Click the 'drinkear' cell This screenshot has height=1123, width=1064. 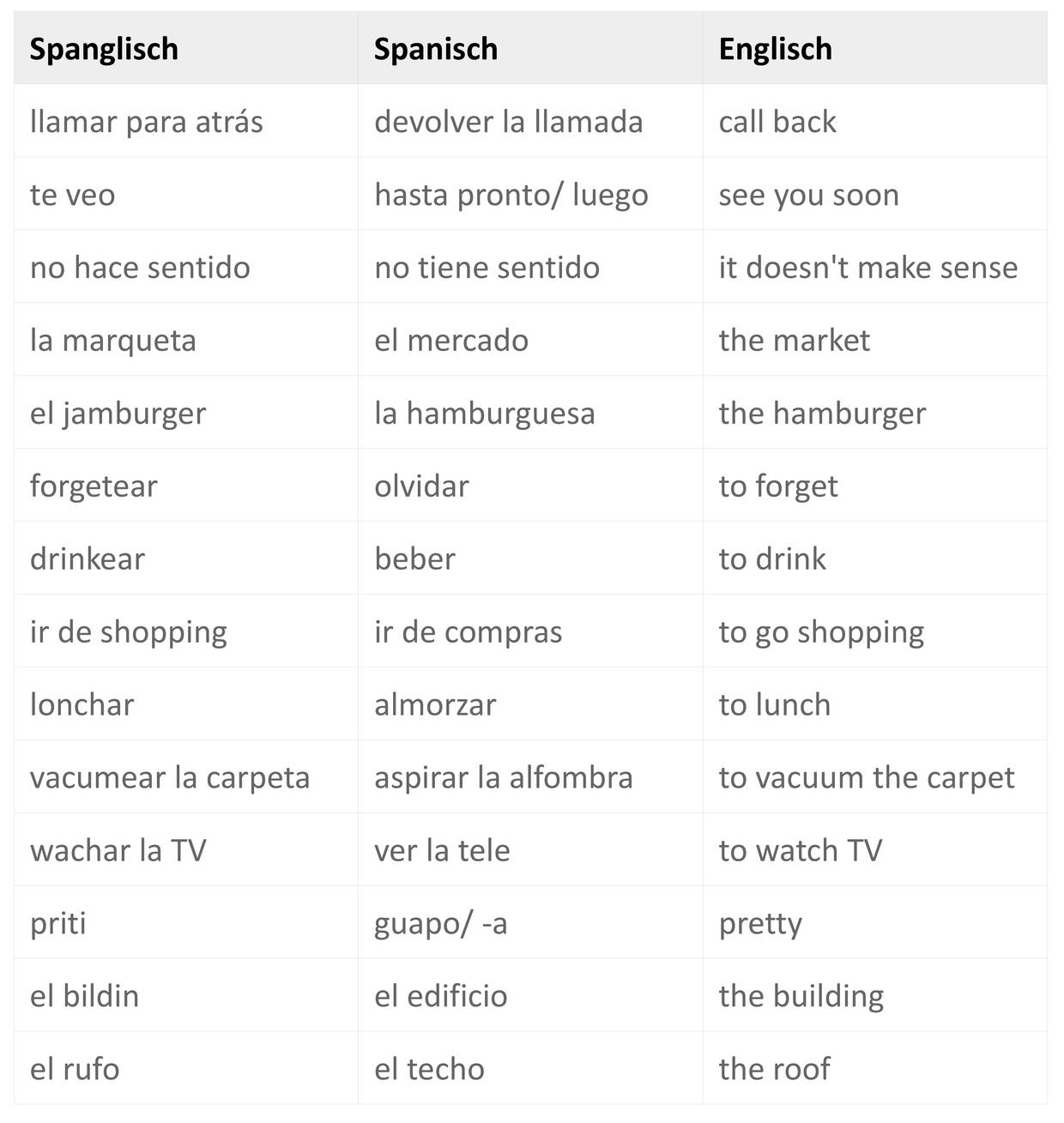88,559
